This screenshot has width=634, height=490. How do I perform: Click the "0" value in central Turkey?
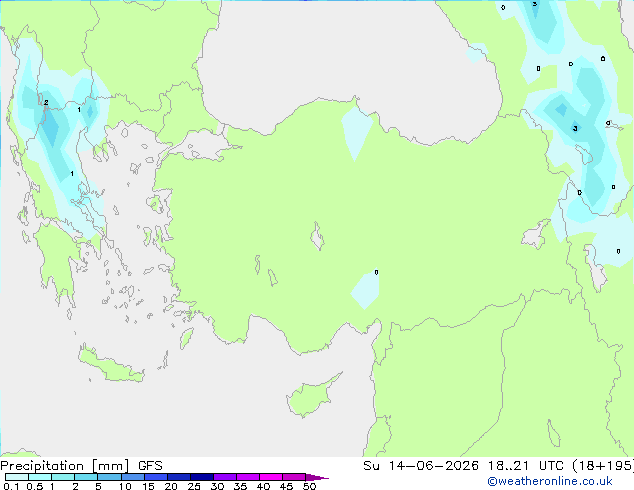click(376, 272)
